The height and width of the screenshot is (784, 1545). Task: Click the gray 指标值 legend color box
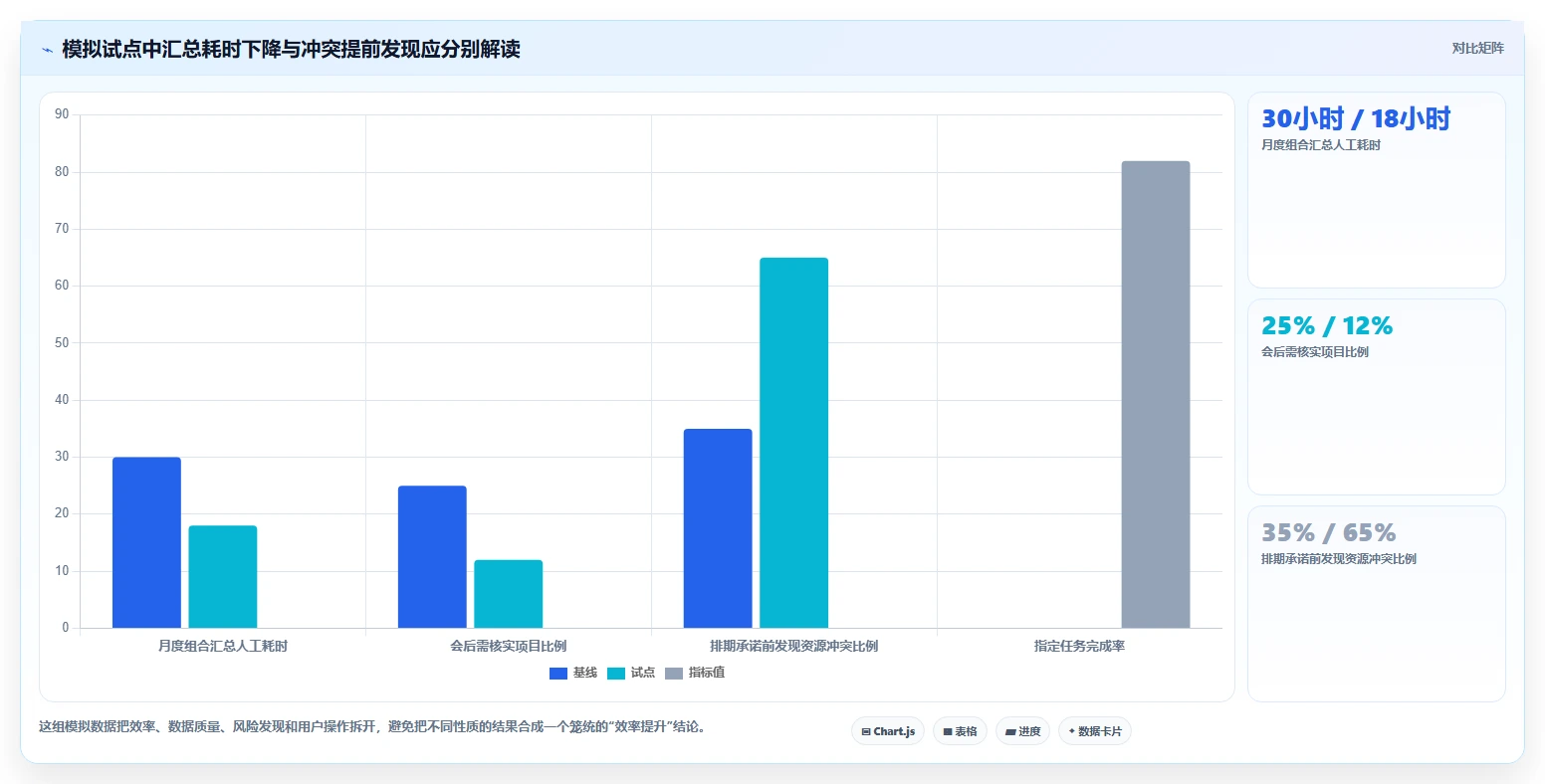coord(674,674)
